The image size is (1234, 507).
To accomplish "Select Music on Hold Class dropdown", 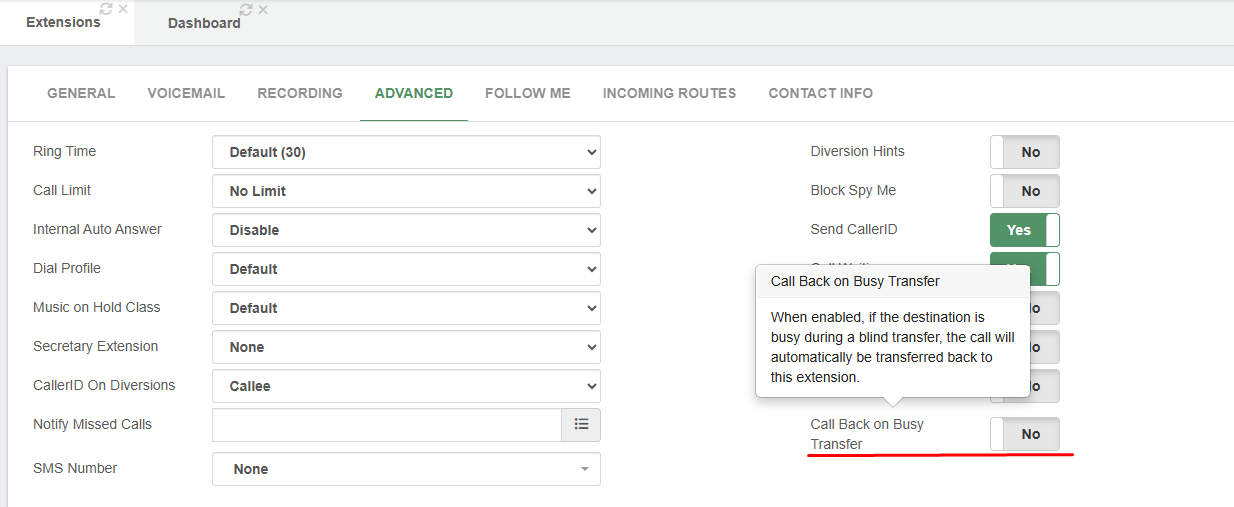I will pyautogui.click(x=406, y=308).
